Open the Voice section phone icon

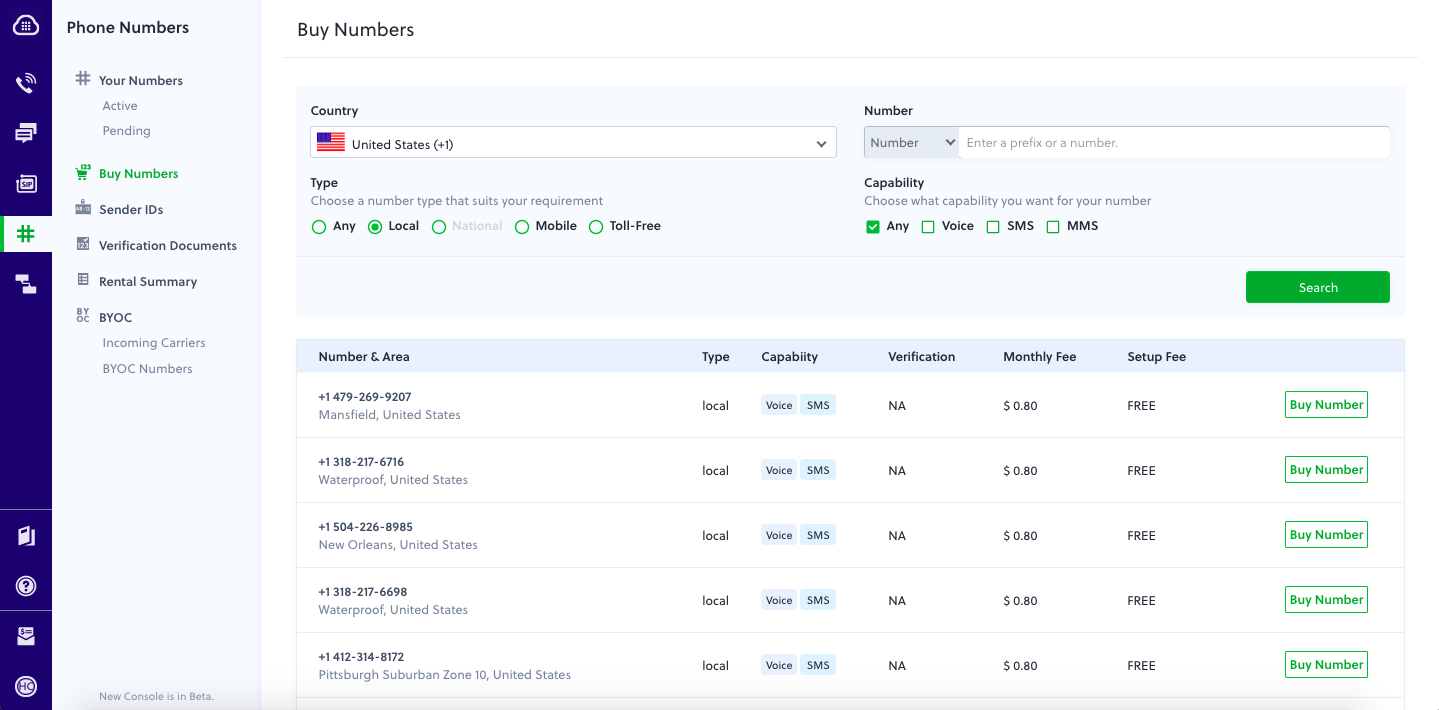26,83
